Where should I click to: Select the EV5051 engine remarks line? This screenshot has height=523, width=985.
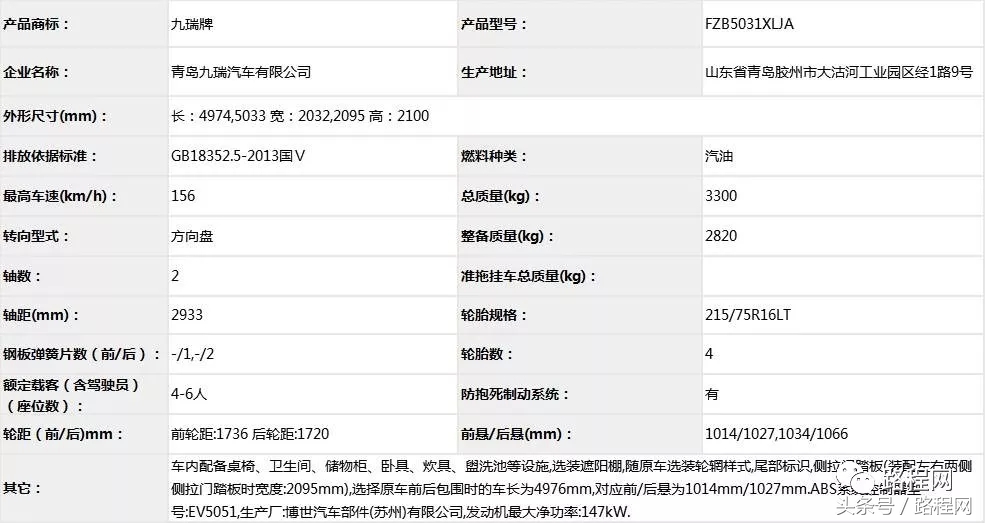coord(401,512)
